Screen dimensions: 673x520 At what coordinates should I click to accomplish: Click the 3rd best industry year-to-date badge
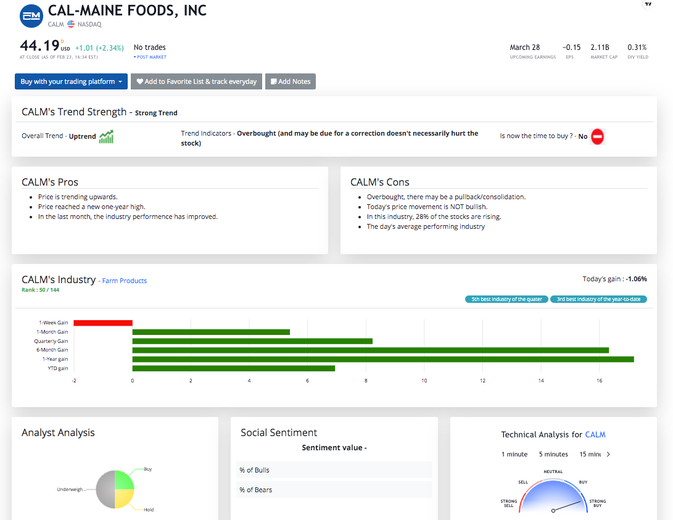(x=599, y=299)
